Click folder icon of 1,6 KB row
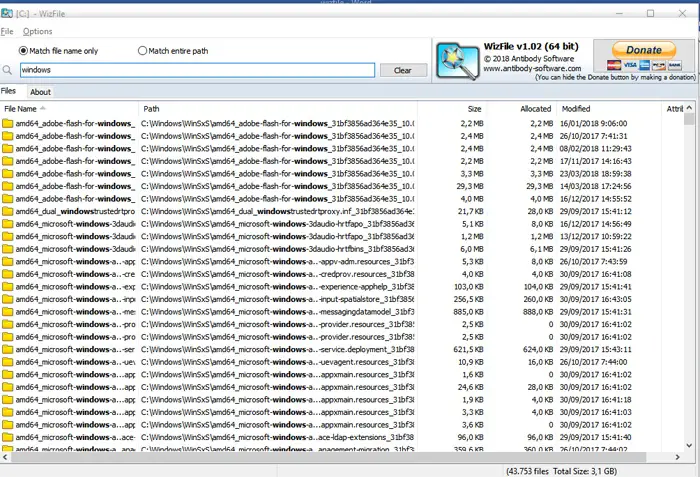The image size is (700, 477). click(x=8, y=374)
